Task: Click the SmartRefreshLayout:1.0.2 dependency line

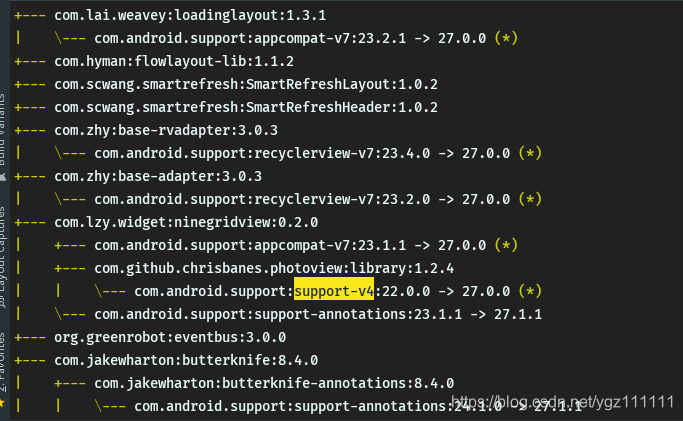Action: pos(246,84)
